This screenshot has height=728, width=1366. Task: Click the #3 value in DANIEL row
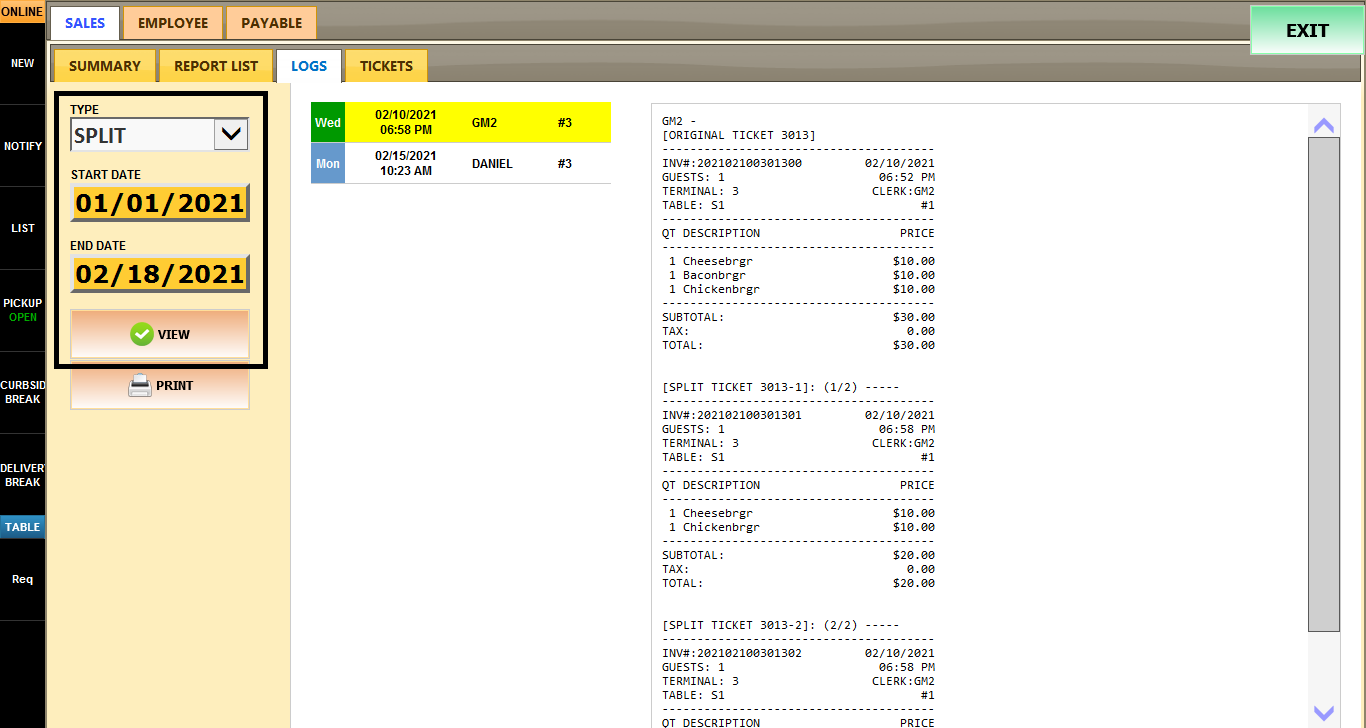point(565,163)
